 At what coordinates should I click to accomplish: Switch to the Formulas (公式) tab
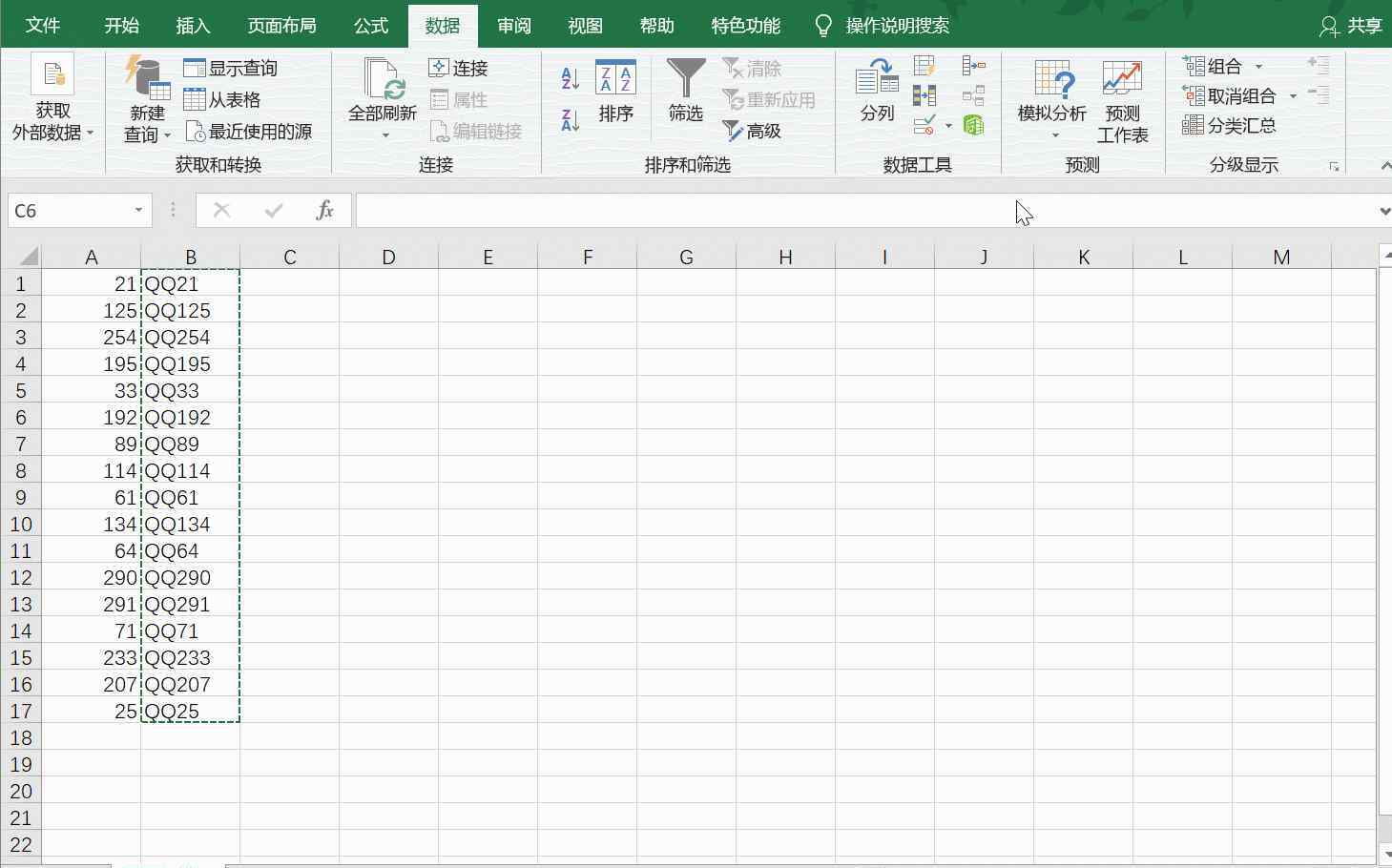(371, 26)
